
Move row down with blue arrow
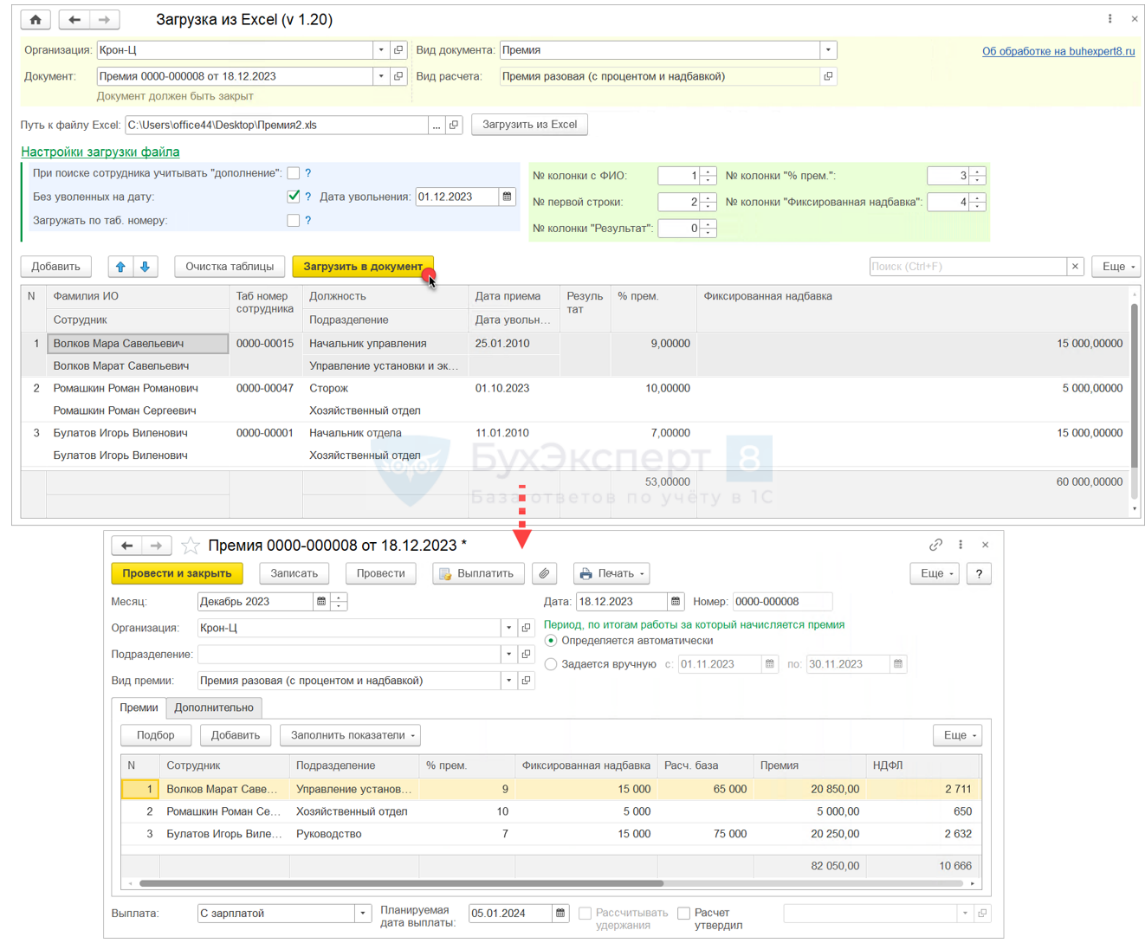click(x=145, y=267)
